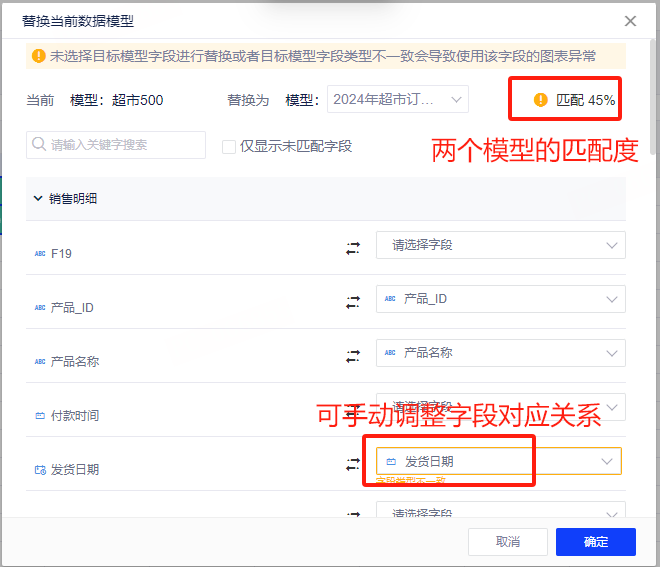This screenshot has height=567, width=660.
Task: Click swap arrows icon for 发货日期 row
Action: point(352,464)
